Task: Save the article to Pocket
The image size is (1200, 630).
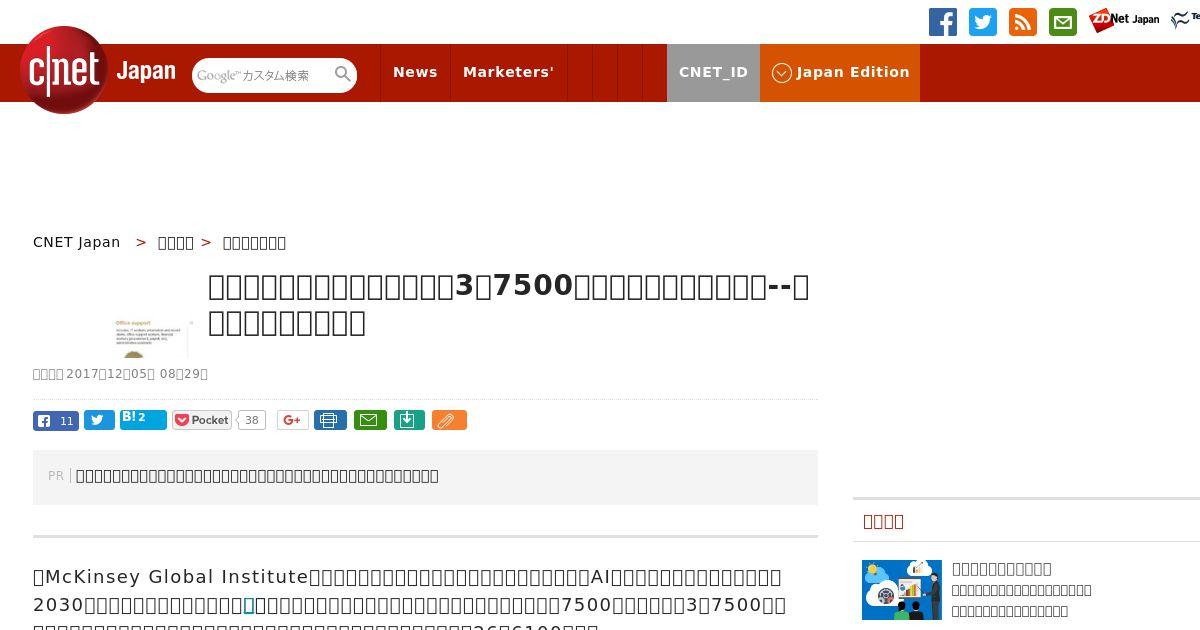Action: tap(202, 420)
